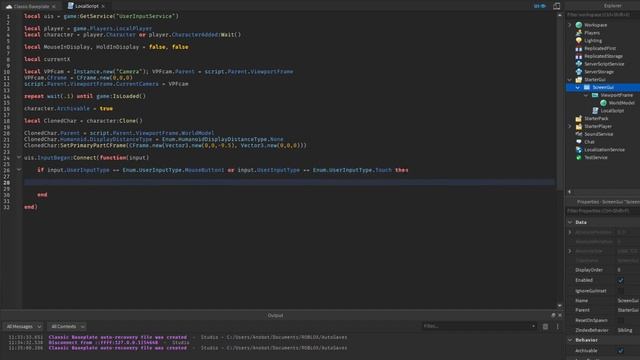Click the WorldModel icon
This screenshot has height=360, width=640.
[x=603, y=103]
